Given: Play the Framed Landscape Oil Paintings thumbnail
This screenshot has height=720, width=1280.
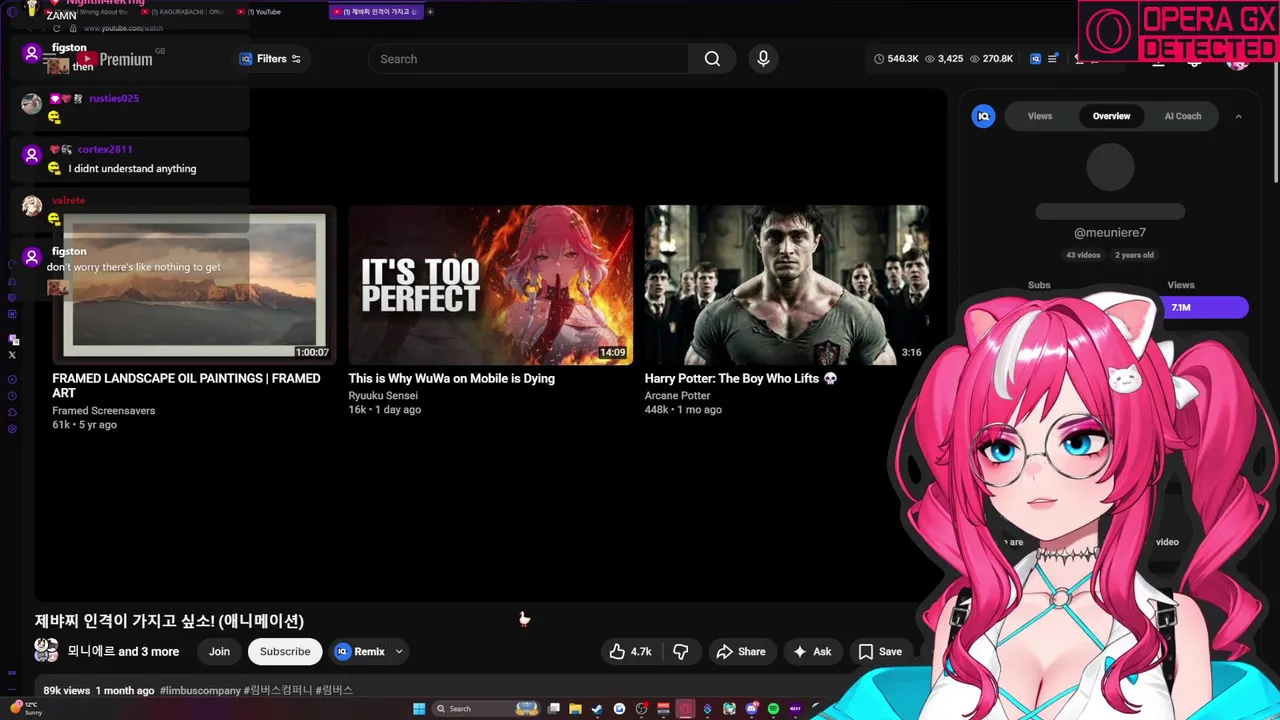Looking at the screenshot, I should 194,285.
